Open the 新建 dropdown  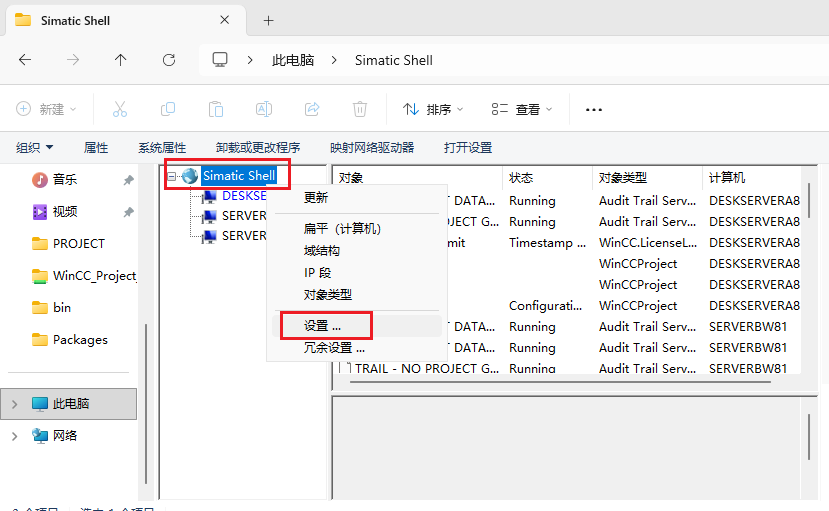tap(46, 109)
